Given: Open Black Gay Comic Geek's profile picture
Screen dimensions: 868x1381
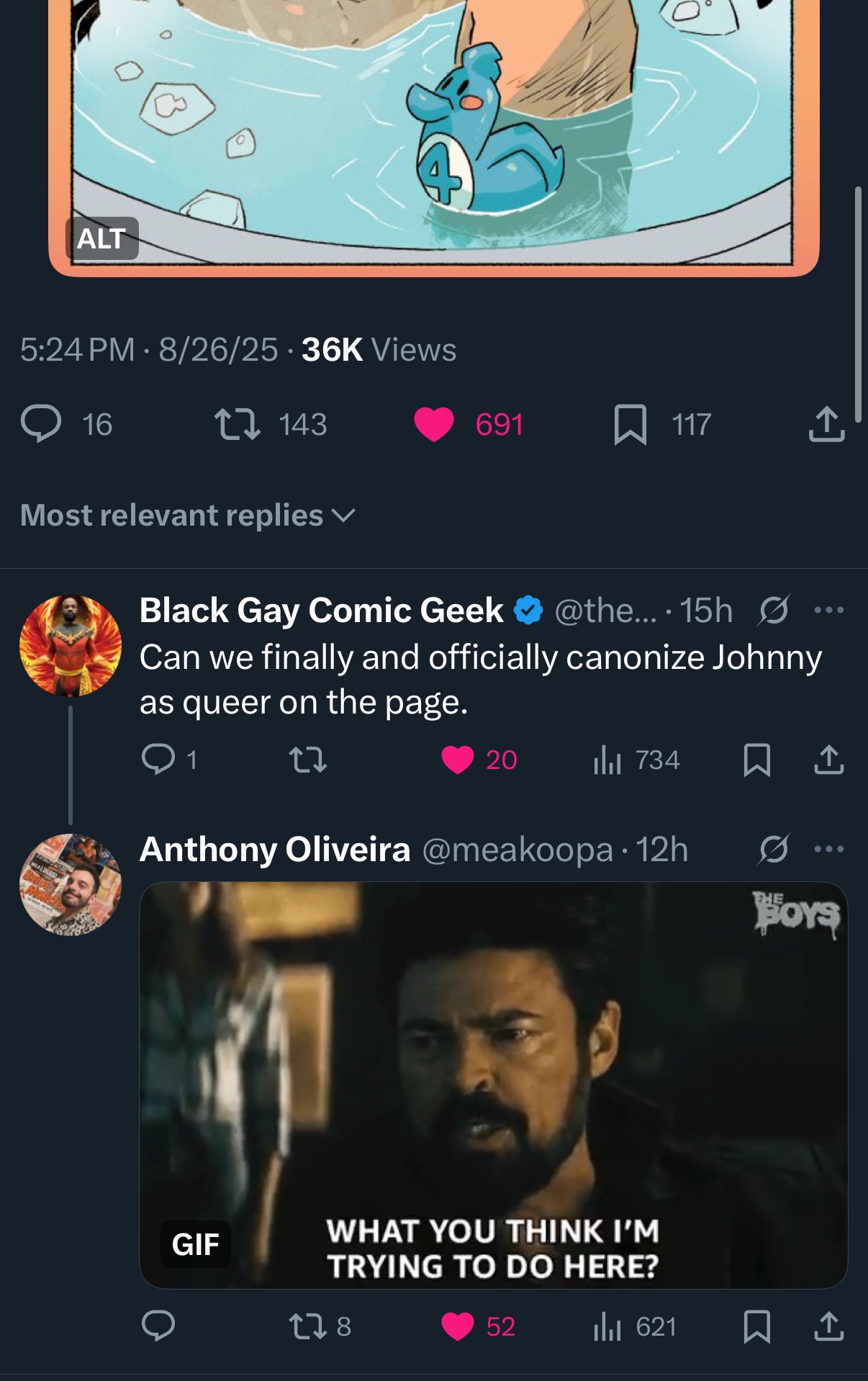Looking at the screenshot, I should [x=71, y=645].
